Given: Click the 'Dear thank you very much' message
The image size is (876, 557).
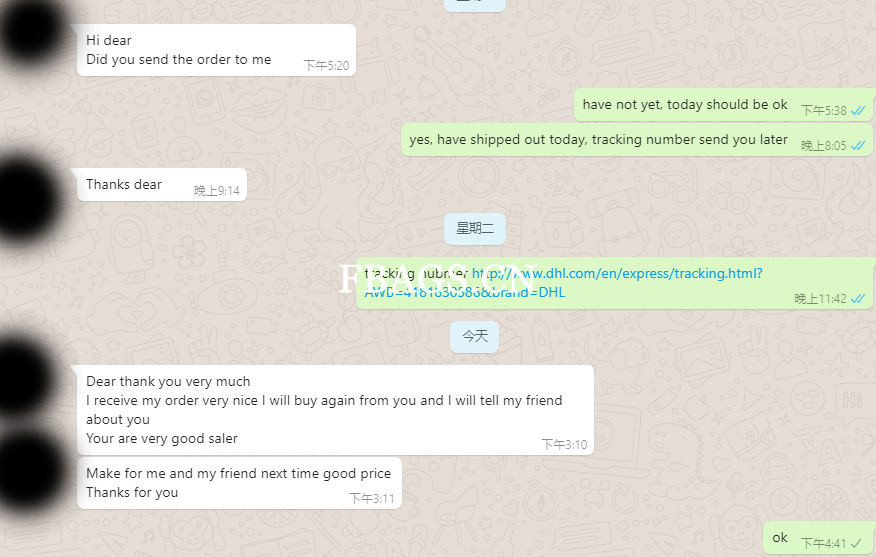Looking at the screenshot, I should click(335, 410).
